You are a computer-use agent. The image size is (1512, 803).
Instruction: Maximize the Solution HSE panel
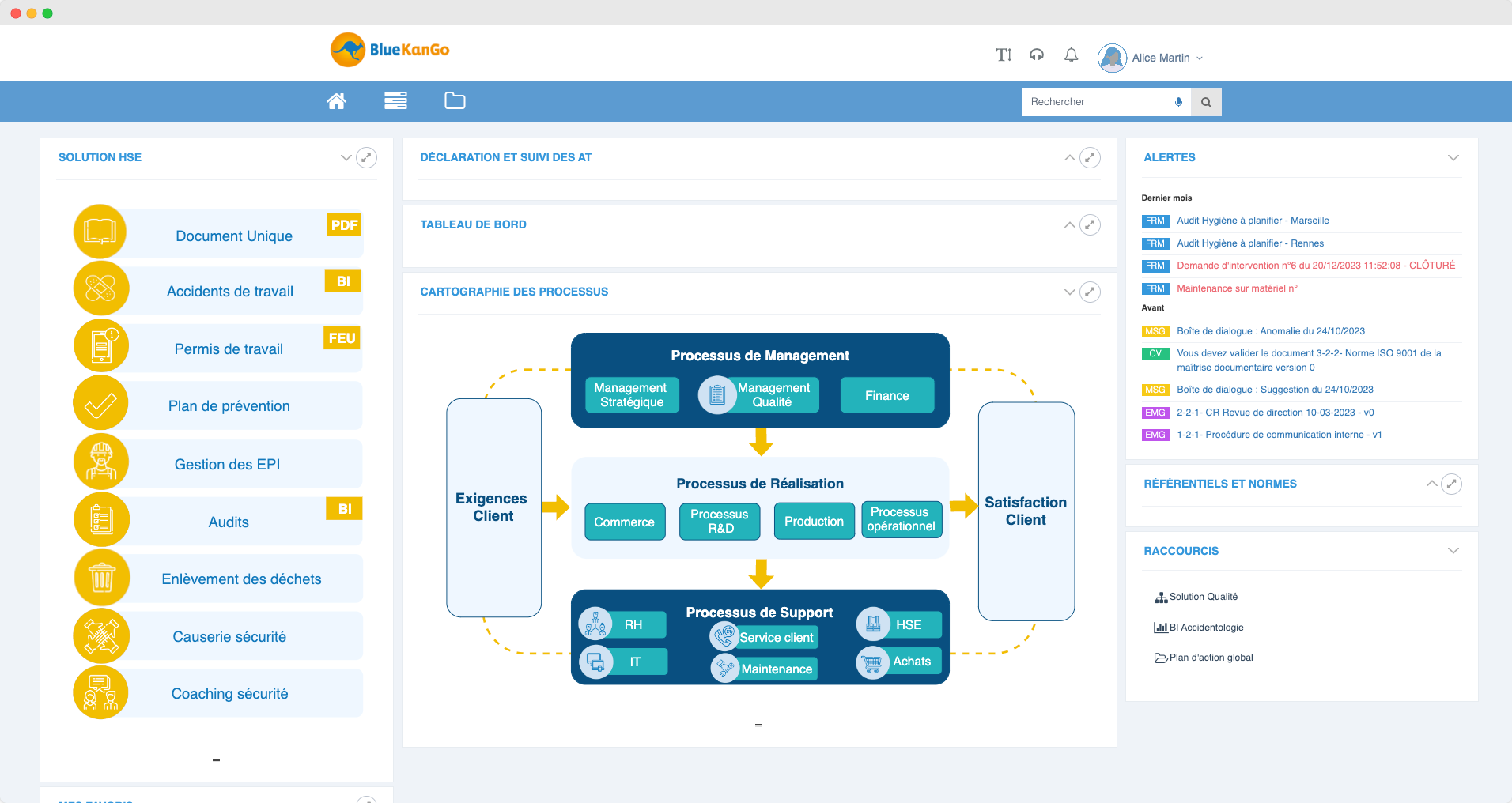coord(366,157)
